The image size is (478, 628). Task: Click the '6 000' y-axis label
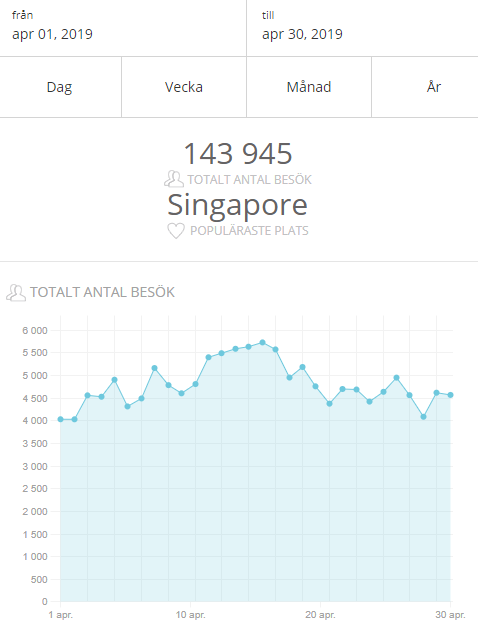coord(35,330)
